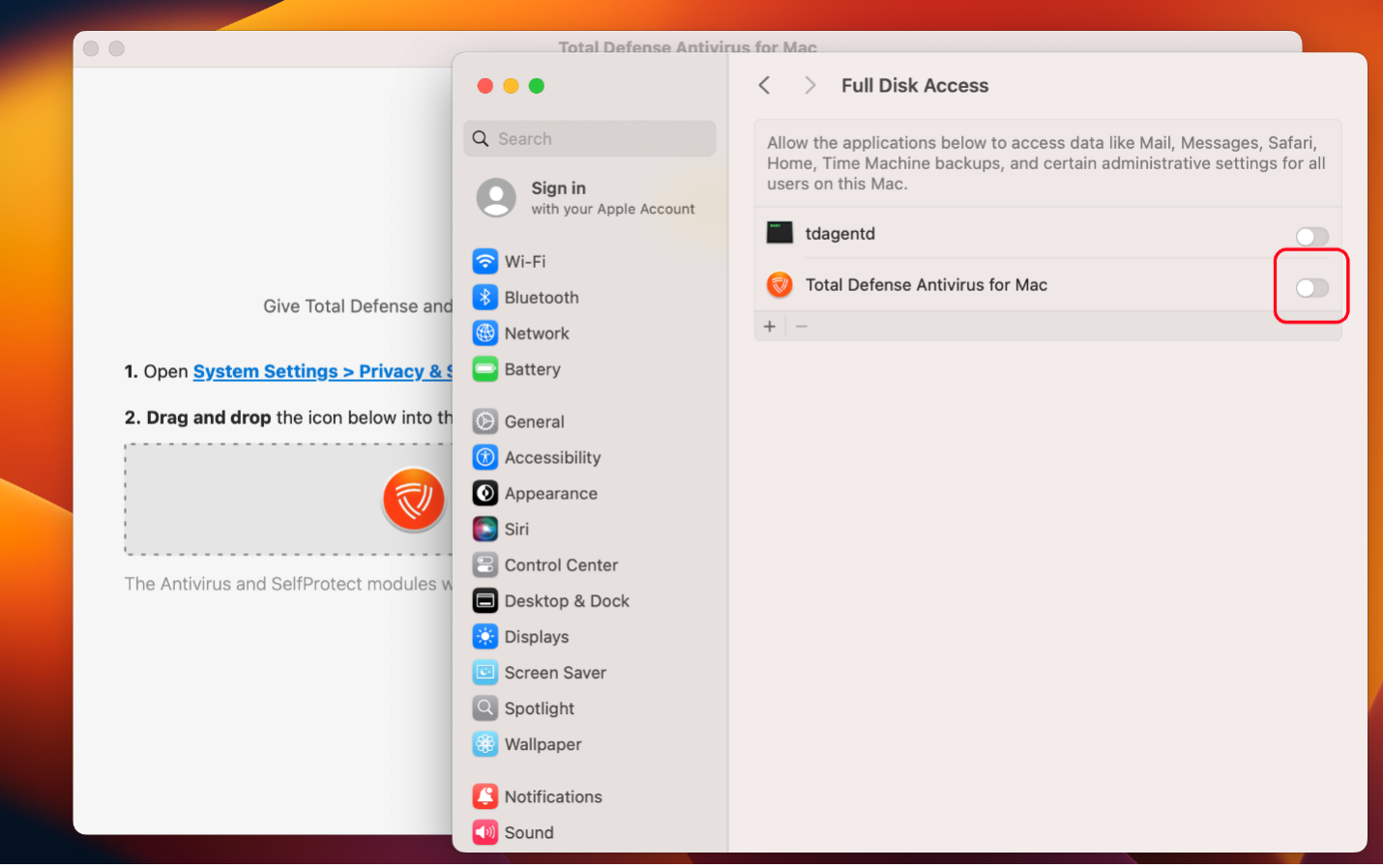Screen dimensions: 1383x868
Task: Click the Screen Saver icon
Action: tap(486, 672)
